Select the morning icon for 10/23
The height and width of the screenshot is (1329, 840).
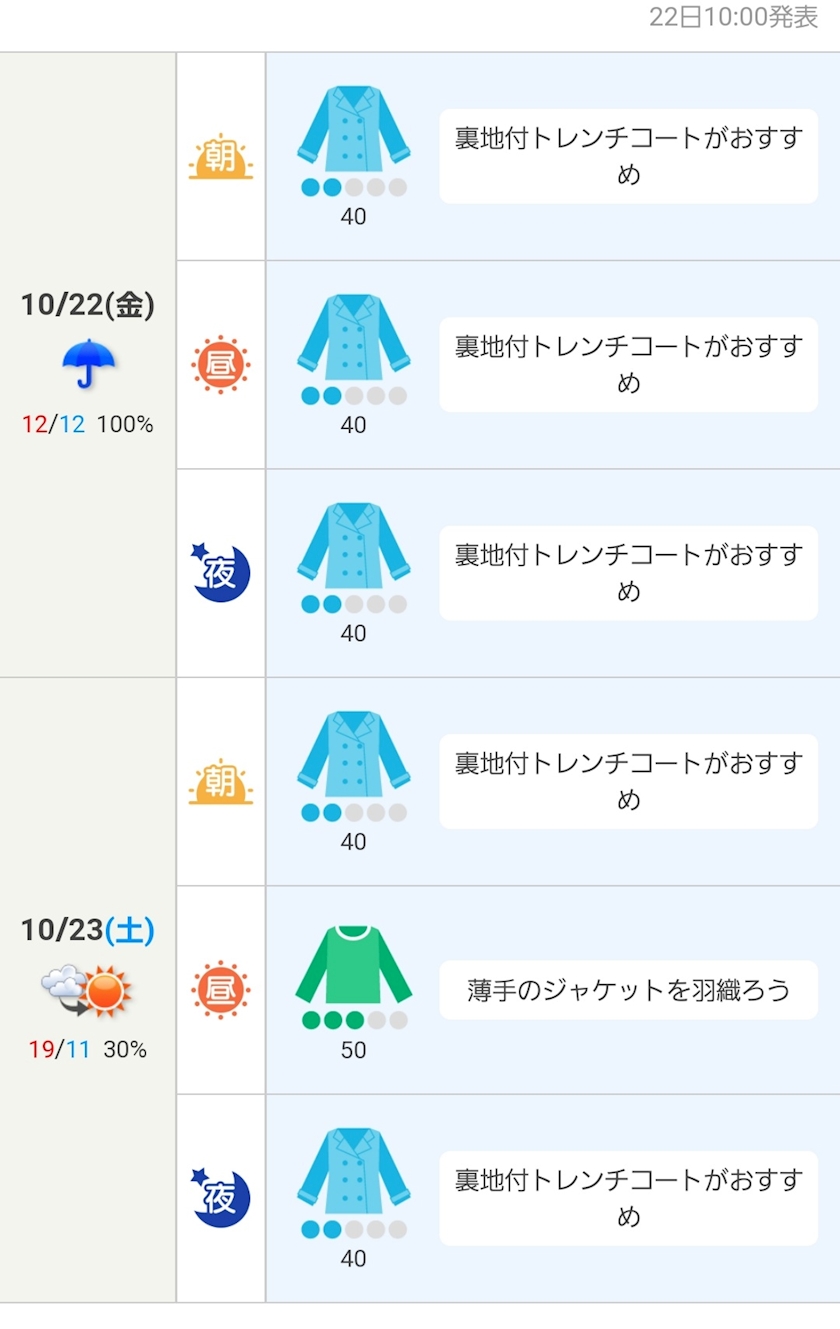point(221,782)
